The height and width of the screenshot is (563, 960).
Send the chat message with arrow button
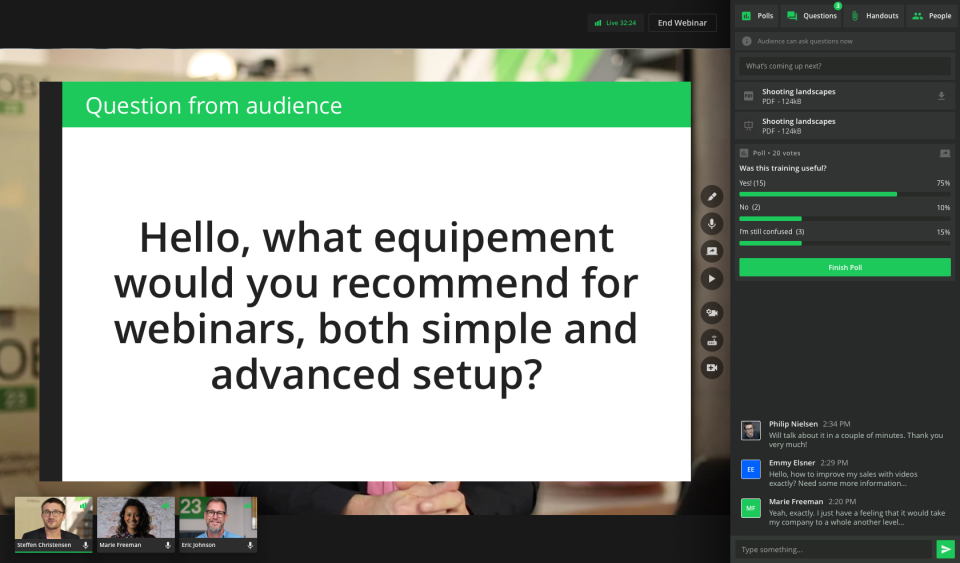pyautogui.click(x=945, y=549)
